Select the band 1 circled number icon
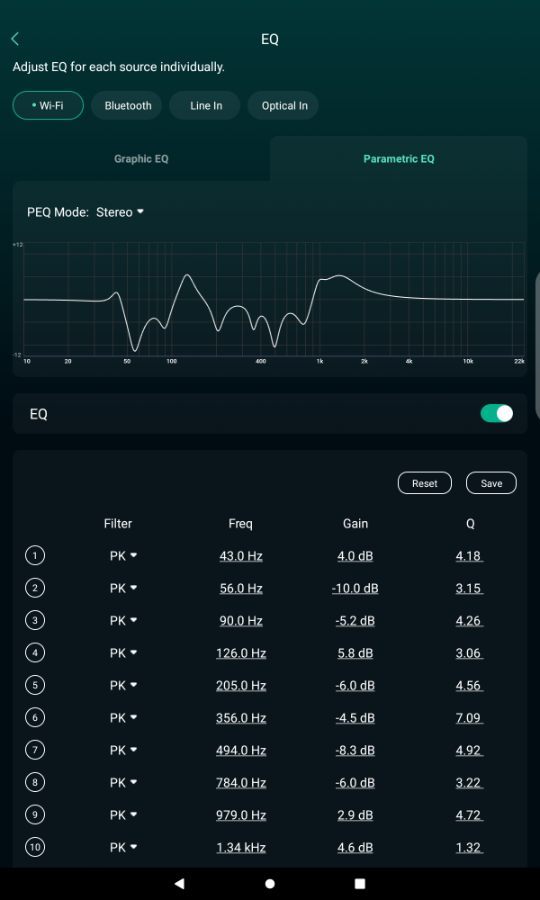The height and width of the screenshot is (900, 540). (x=35, y=556)
